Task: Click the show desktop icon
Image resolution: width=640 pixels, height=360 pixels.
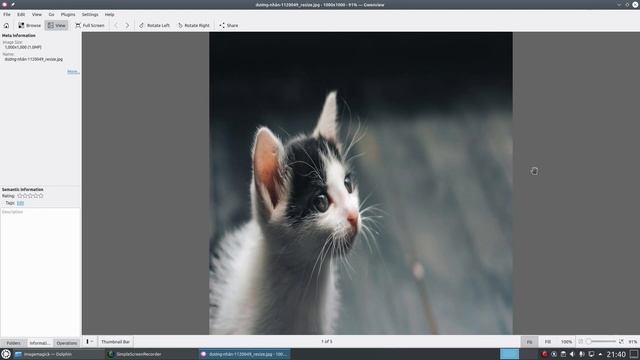Action: [634, 354]
